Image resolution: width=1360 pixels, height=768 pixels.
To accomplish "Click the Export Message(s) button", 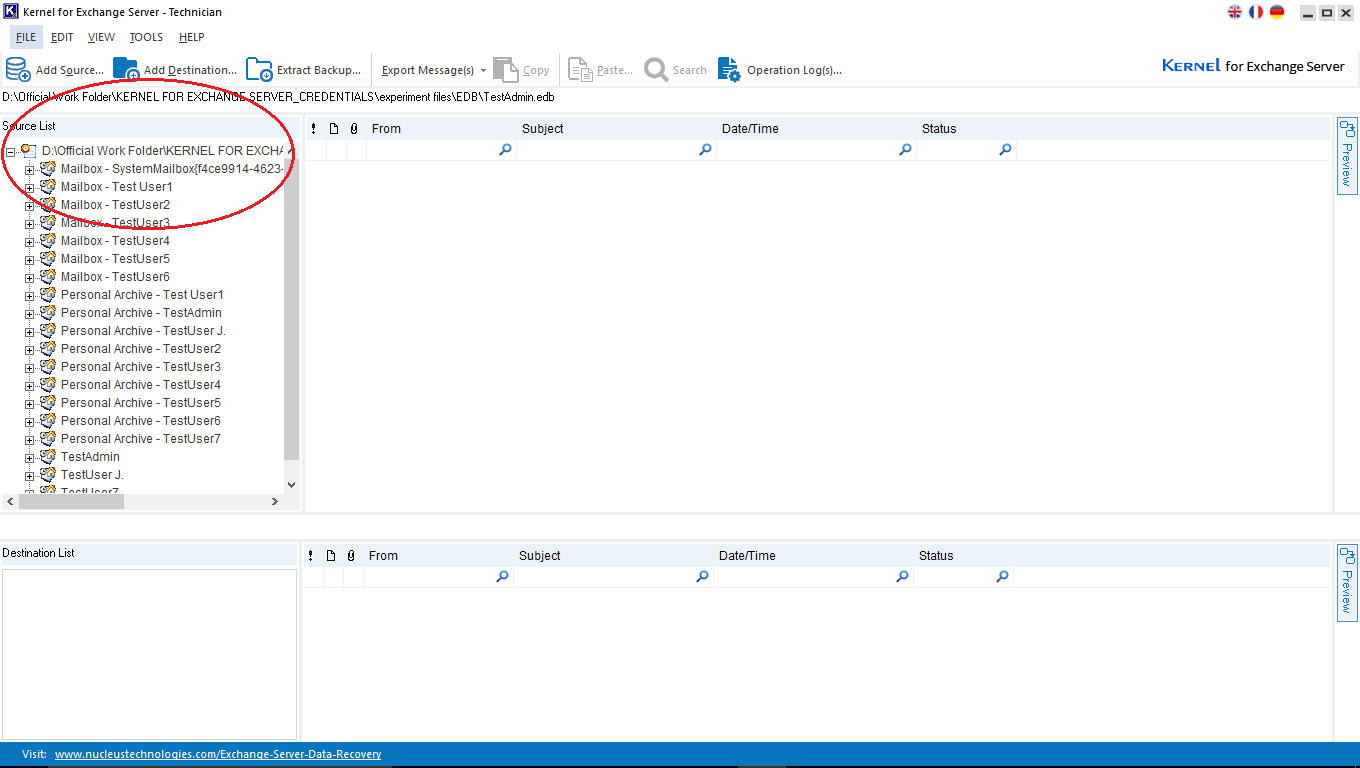I will [428, 70].
